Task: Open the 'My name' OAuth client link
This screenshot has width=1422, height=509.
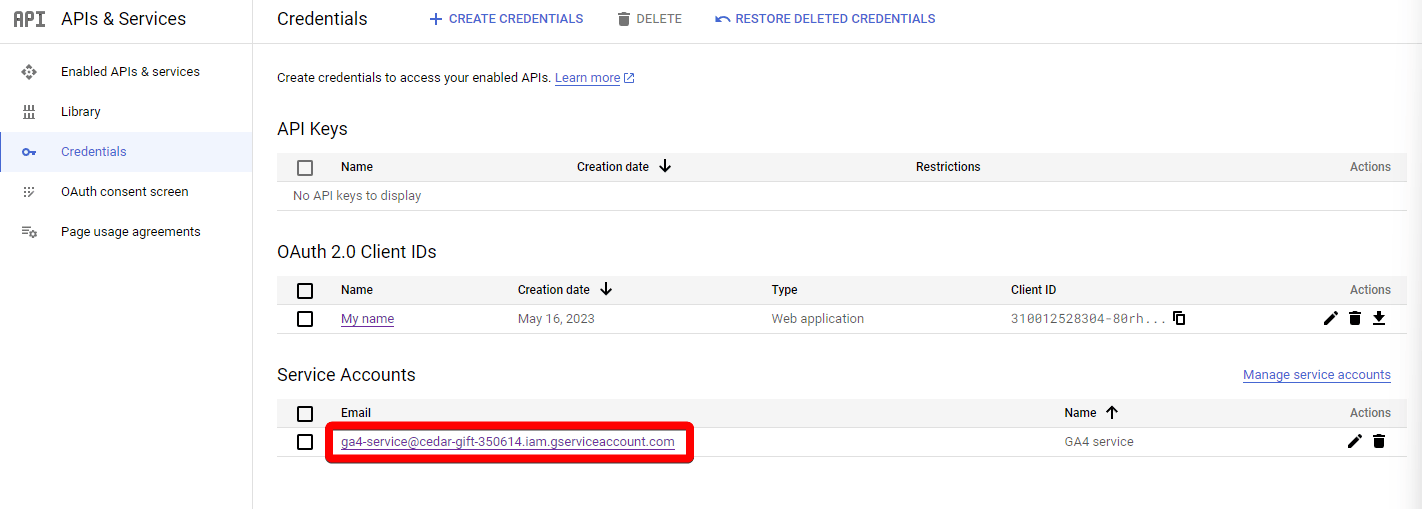Action: pyautogui.click(x=367, y=319)
